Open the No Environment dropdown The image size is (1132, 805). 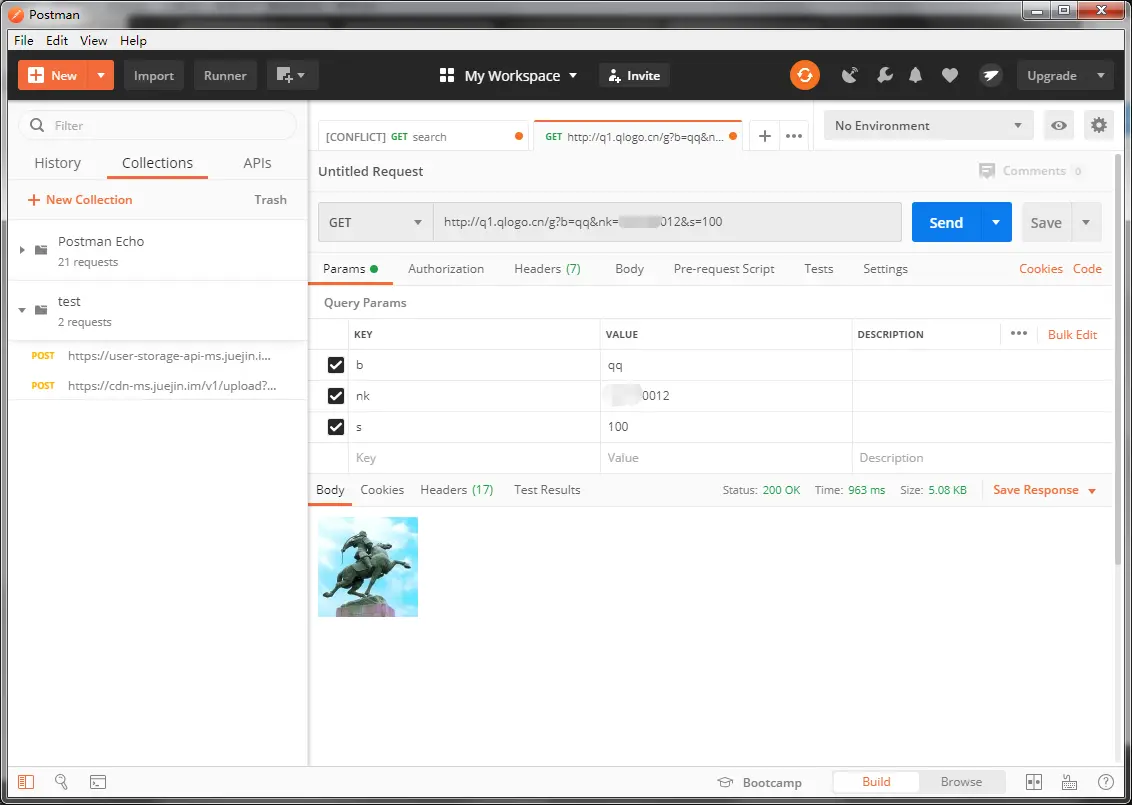click(x=928, y=126)
